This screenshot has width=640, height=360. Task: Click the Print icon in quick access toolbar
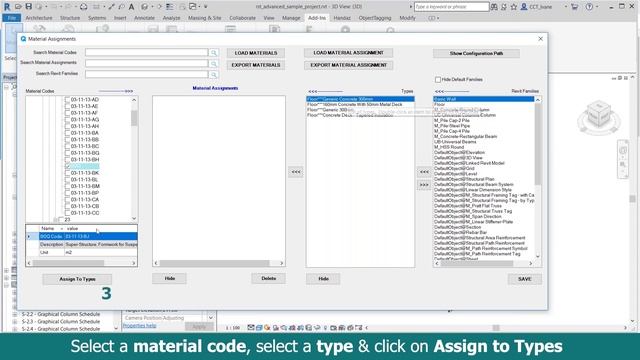tap(84, 7)
